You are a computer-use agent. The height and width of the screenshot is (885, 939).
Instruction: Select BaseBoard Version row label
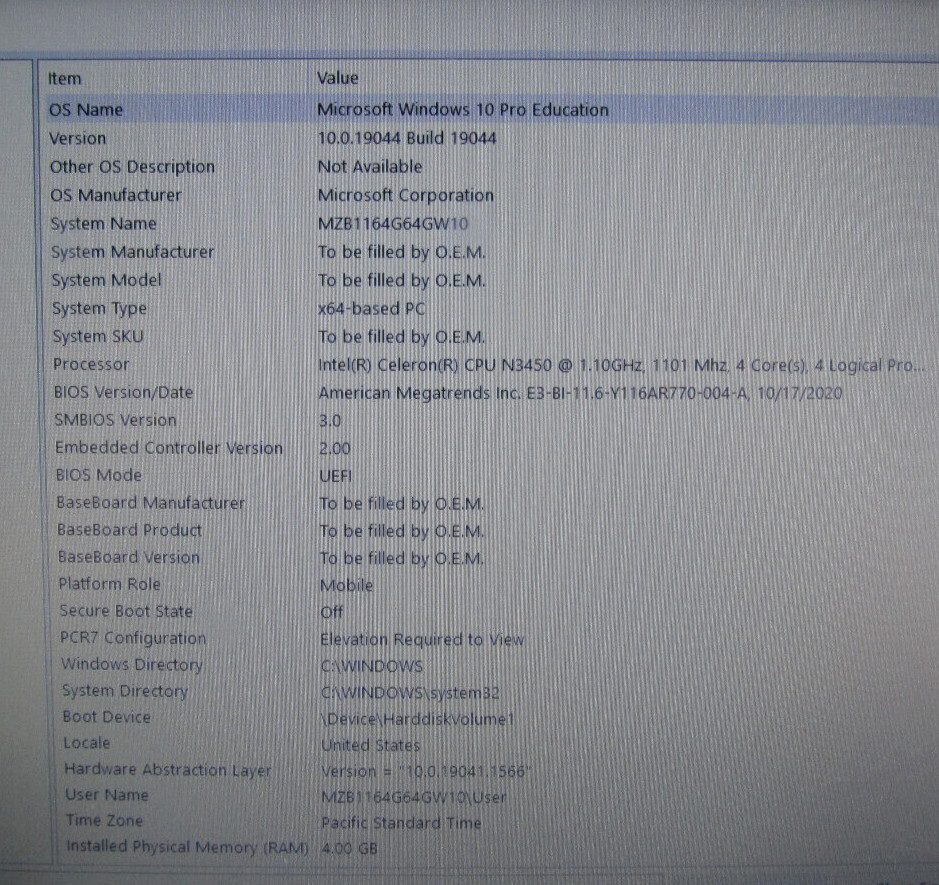(x=129, y=557)
